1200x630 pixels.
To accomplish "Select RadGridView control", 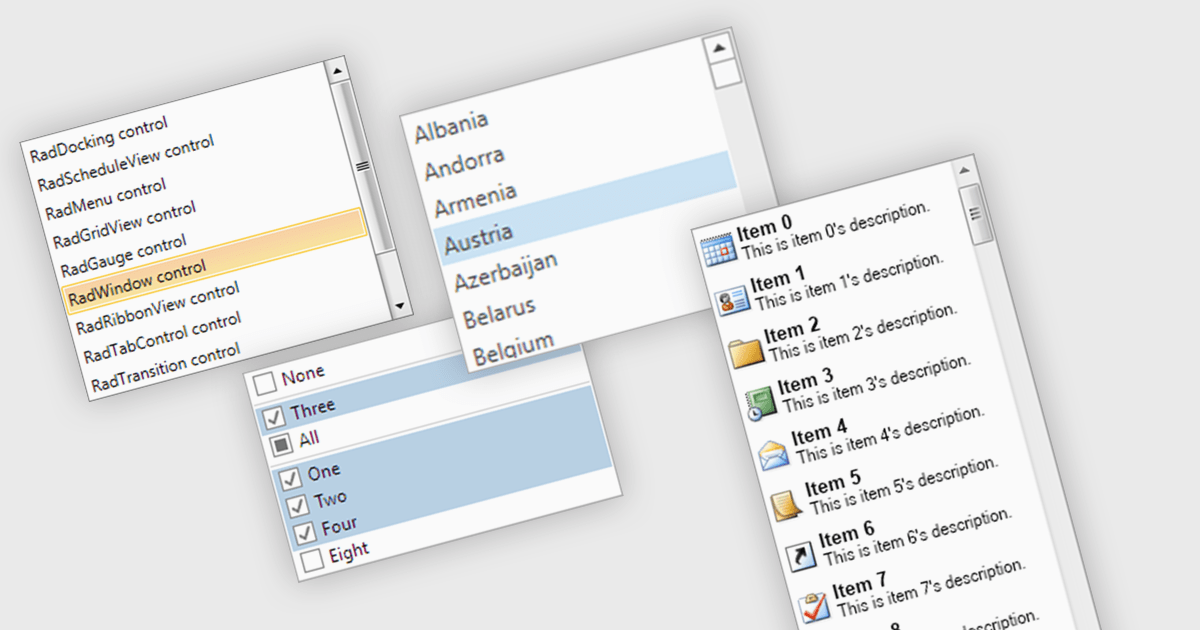I will 124,225.
